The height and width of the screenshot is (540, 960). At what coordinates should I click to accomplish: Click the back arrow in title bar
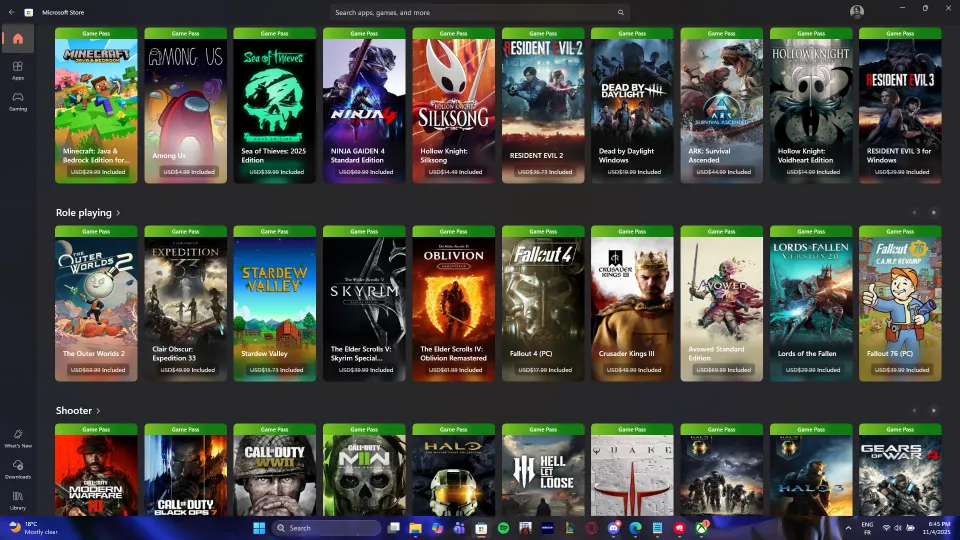coord(12,12)
